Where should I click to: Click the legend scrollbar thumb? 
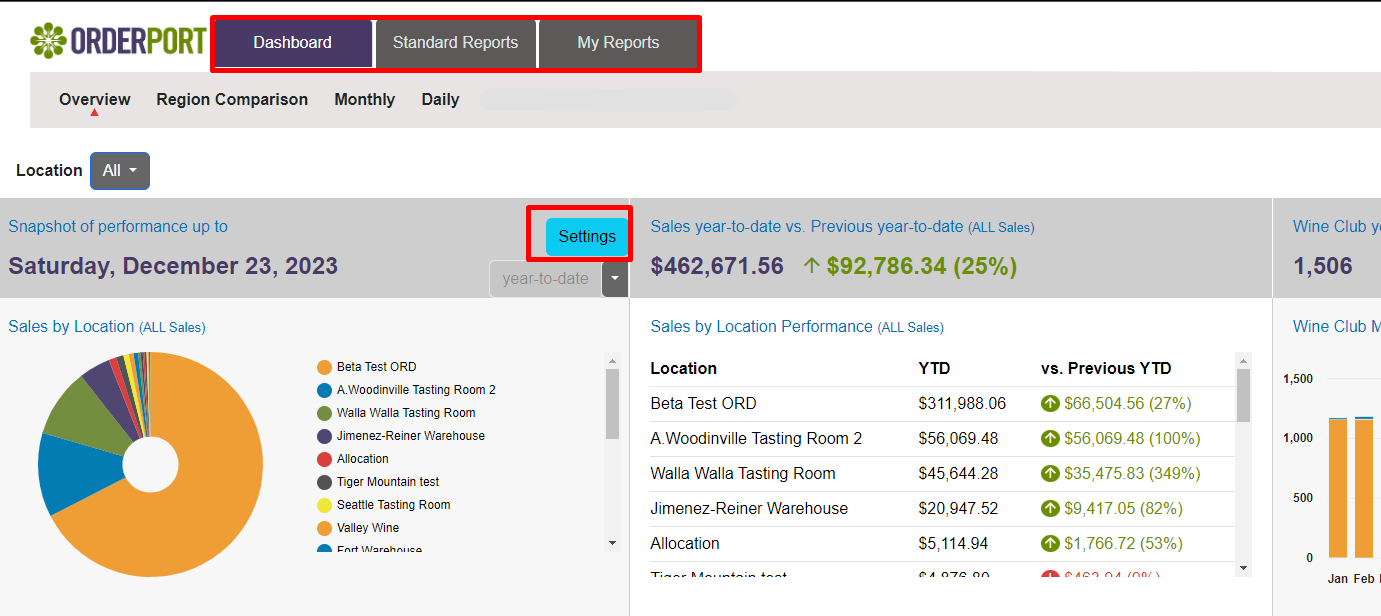(613, 404)
